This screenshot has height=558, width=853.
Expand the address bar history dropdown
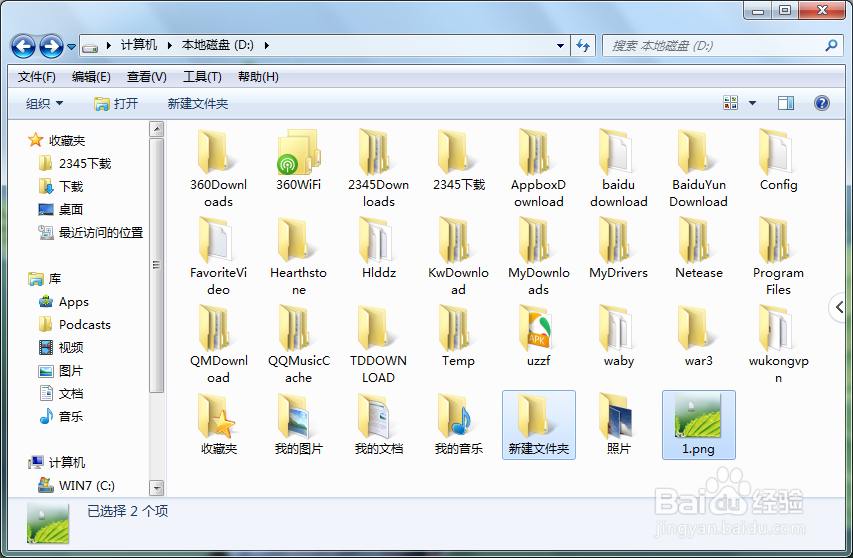(560, 46)
